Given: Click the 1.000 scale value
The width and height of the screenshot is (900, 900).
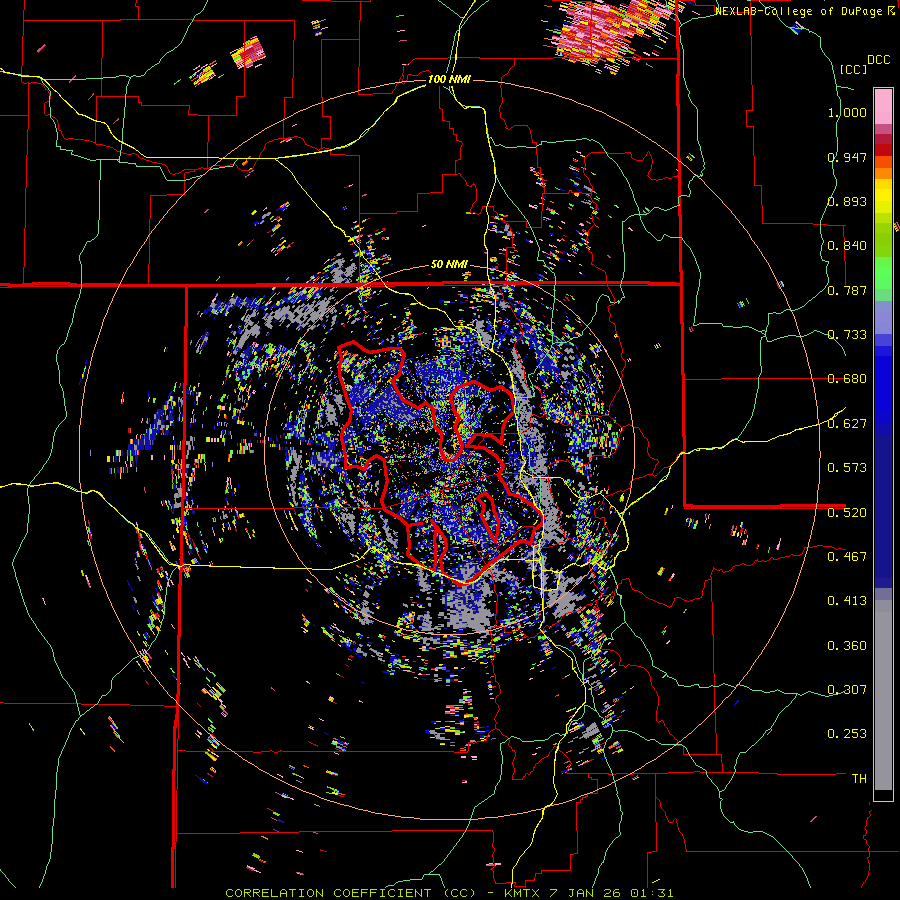Looking at the screenshot, I should [847, 112].
